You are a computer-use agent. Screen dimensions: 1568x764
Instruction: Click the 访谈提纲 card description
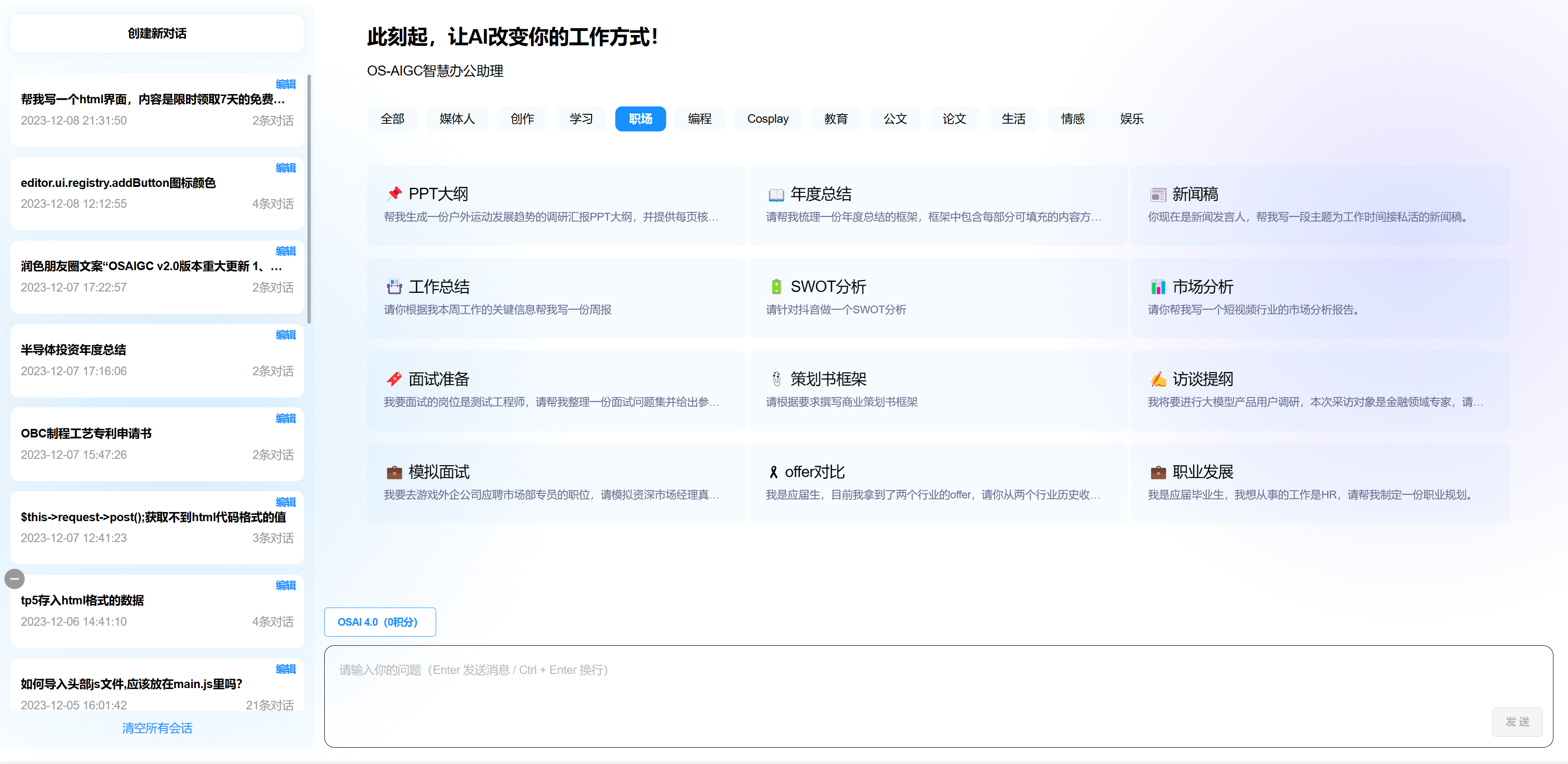(1316, 402)
